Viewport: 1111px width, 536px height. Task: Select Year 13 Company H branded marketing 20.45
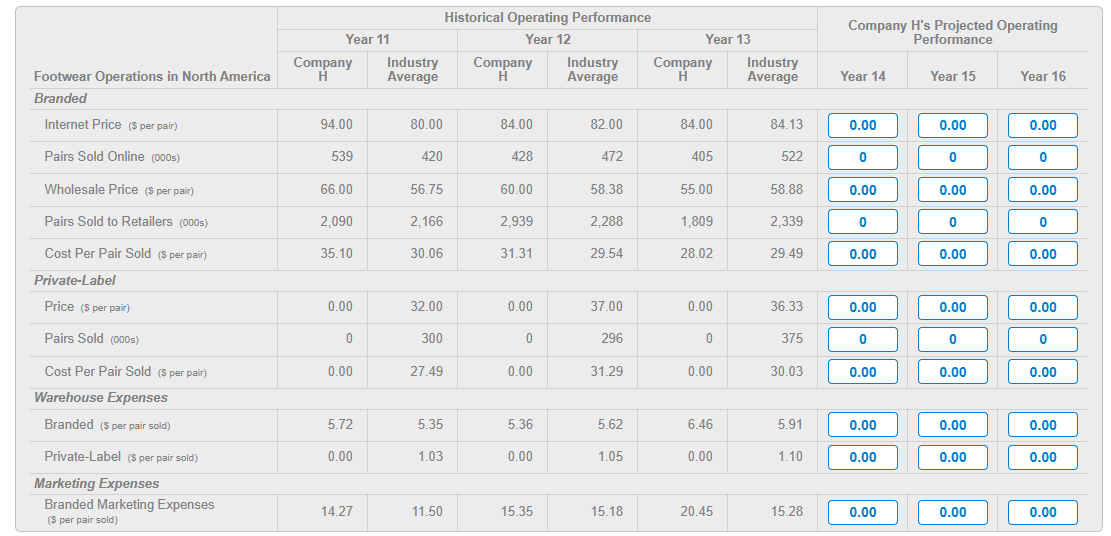coord(697,512)
